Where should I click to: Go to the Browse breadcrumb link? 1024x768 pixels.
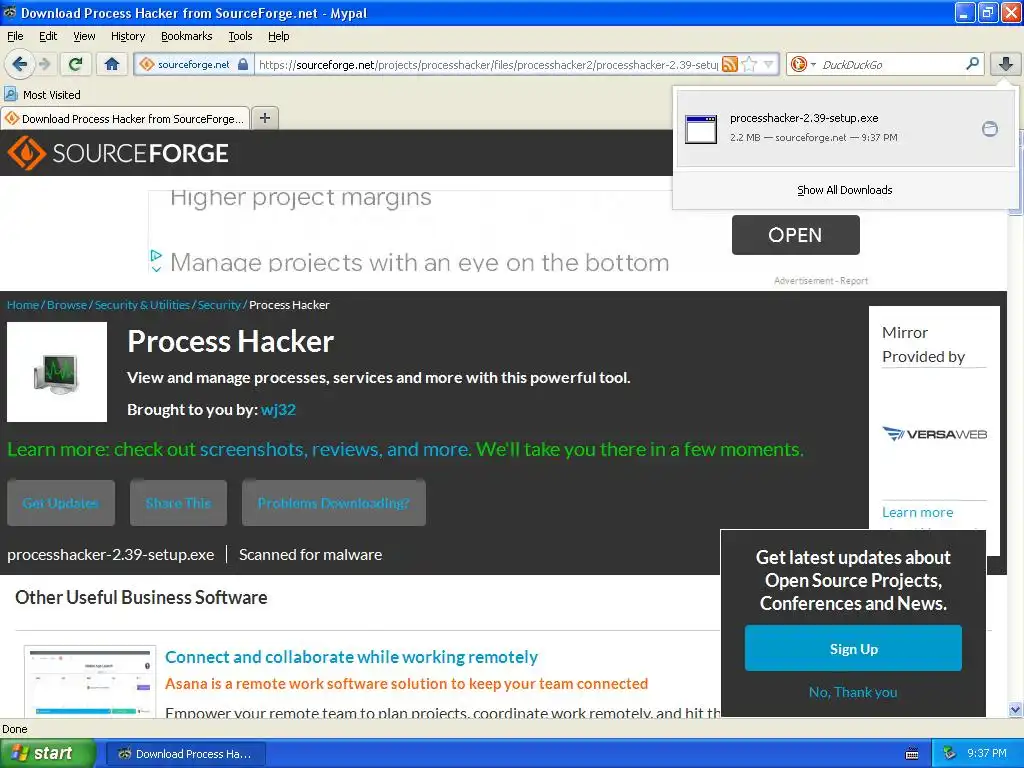point(67,305)
